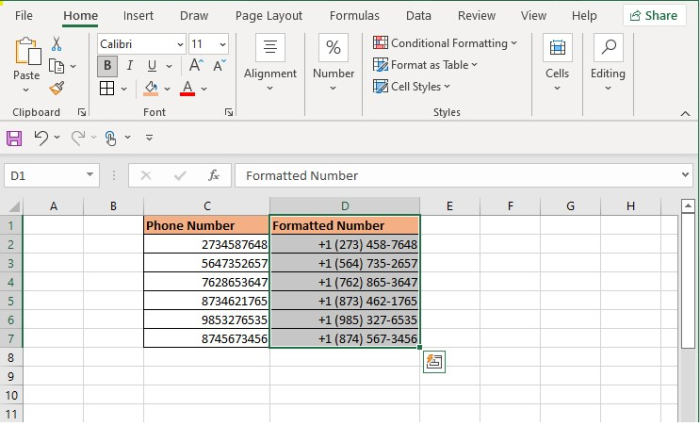
Task: Open the Cell Styles gallery
Action: tap(414, 87)
